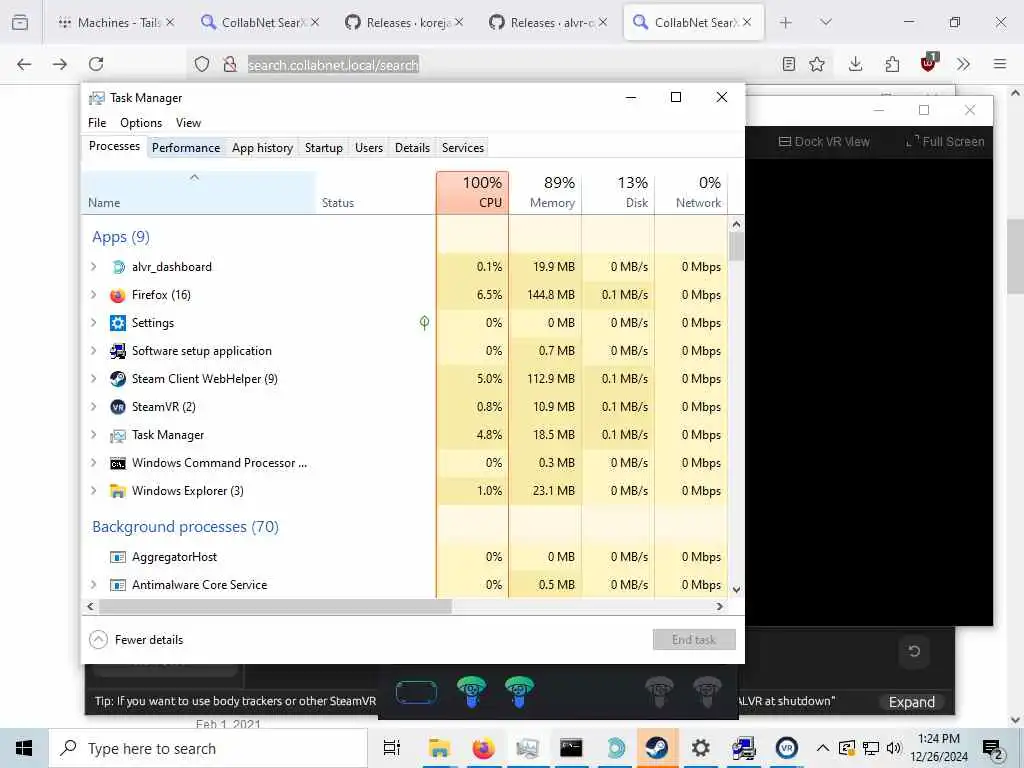Image resolution: width=1024 pixels, height=768 pixels.
Task: Switch to the App history tab
Action: pos(262,148)
